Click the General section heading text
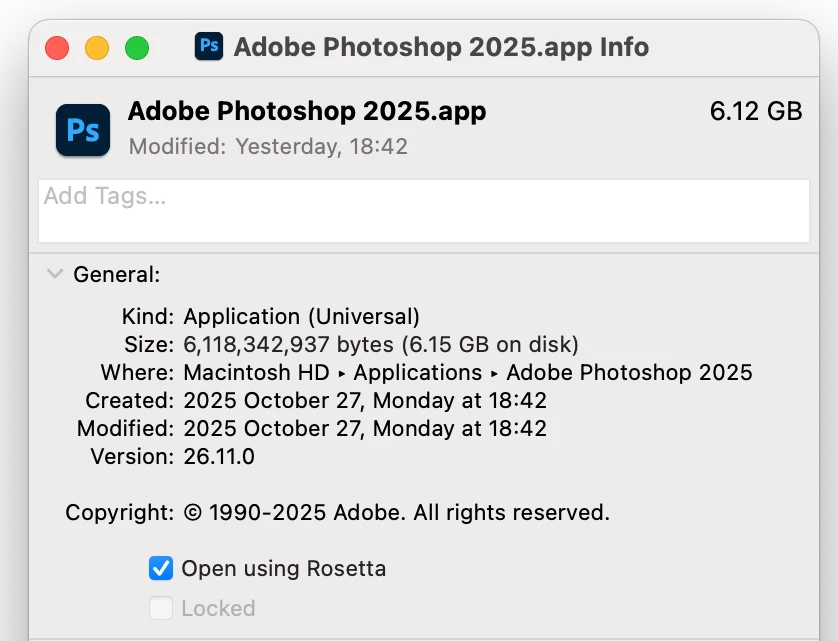The image size is (838, 641). 116,274
